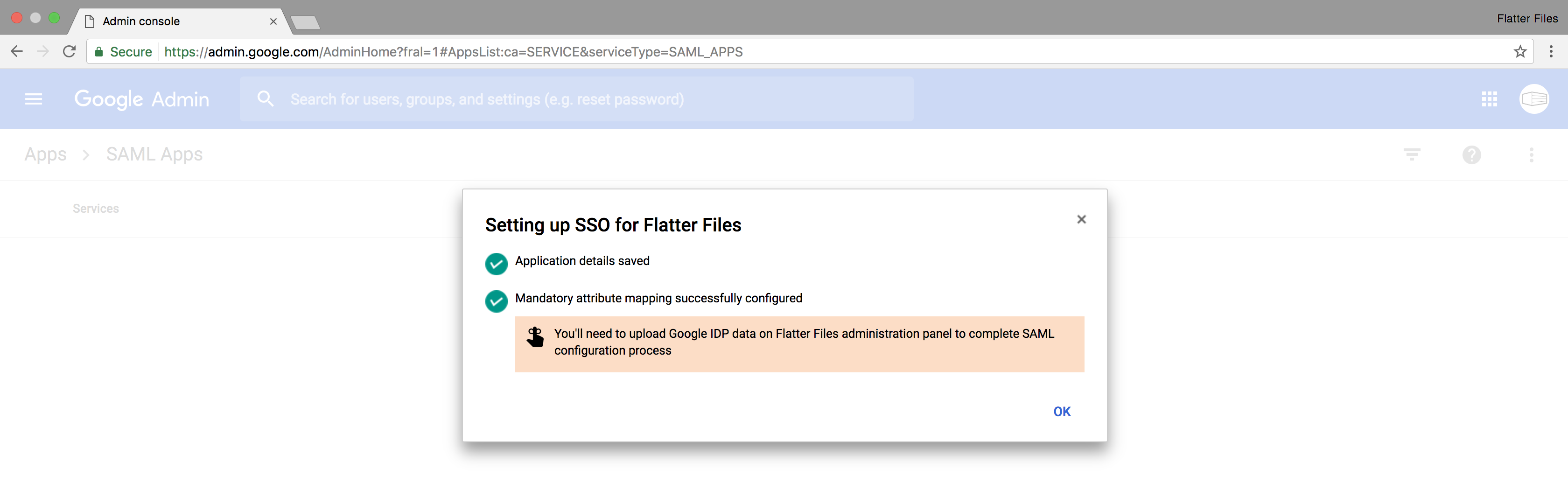
Task: Reload the Admin console page
Action: [70, 52]
